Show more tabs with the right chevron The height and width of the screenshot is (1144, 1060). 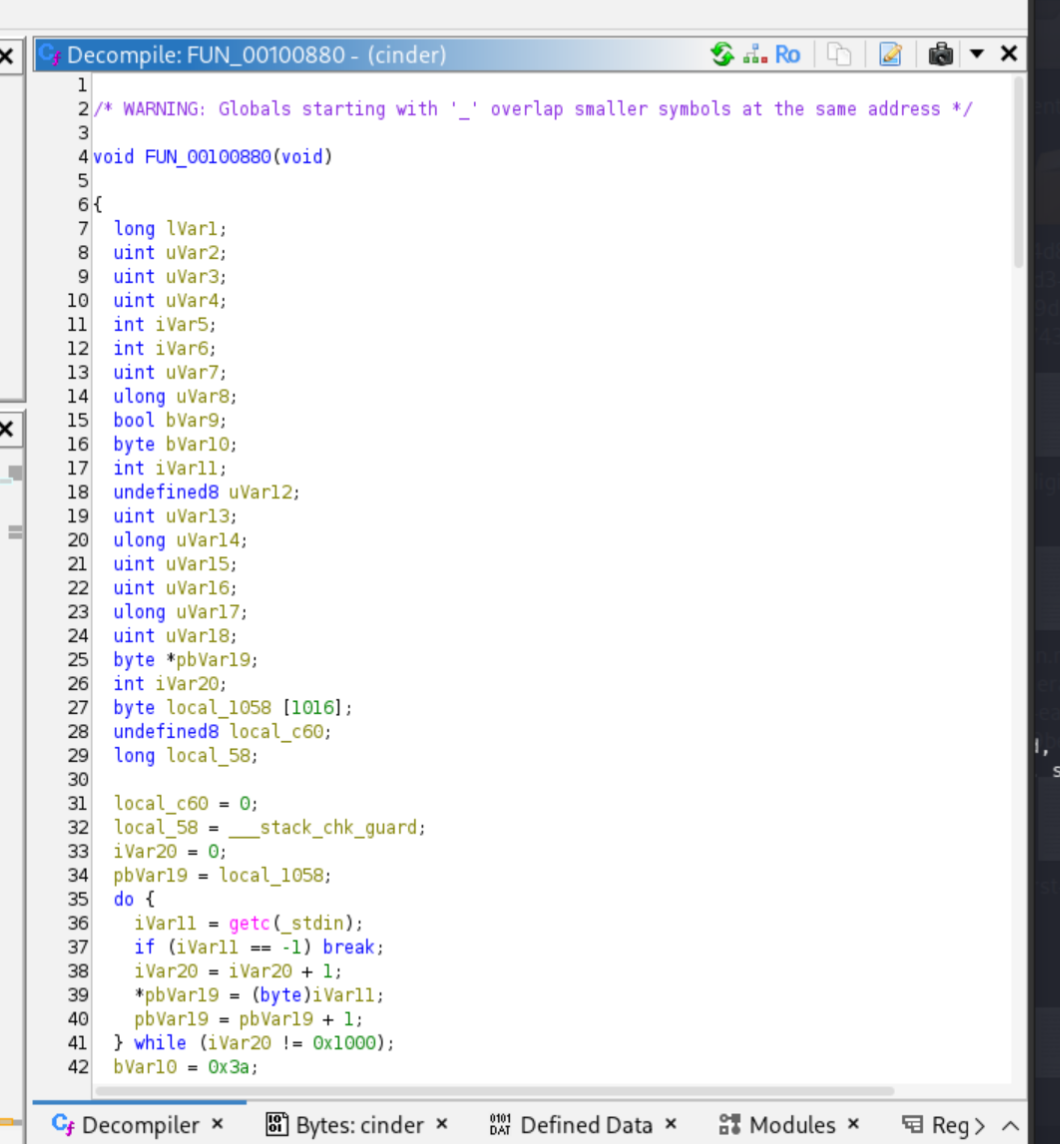[979, 1126]
